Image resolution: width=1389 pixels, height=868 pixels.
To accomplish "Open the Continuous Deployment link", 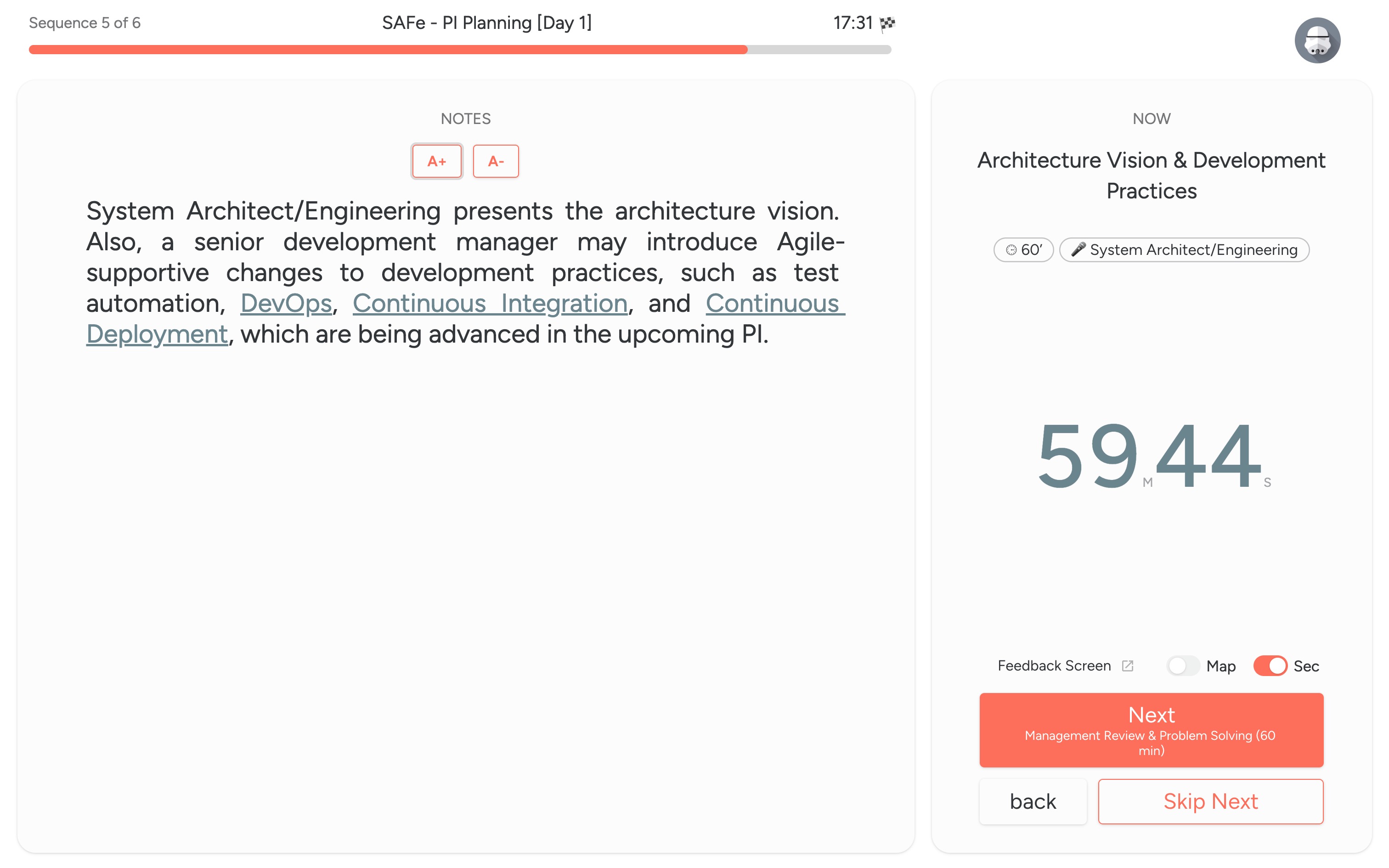I will 465,319.
